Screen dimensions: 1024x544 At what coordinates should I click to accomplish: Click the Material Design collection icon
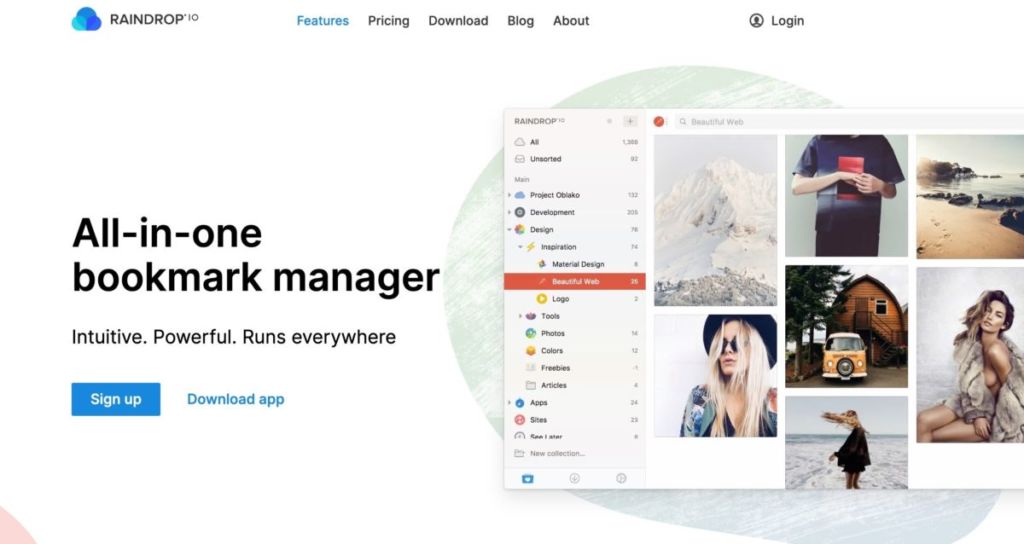tap(542, 264)
